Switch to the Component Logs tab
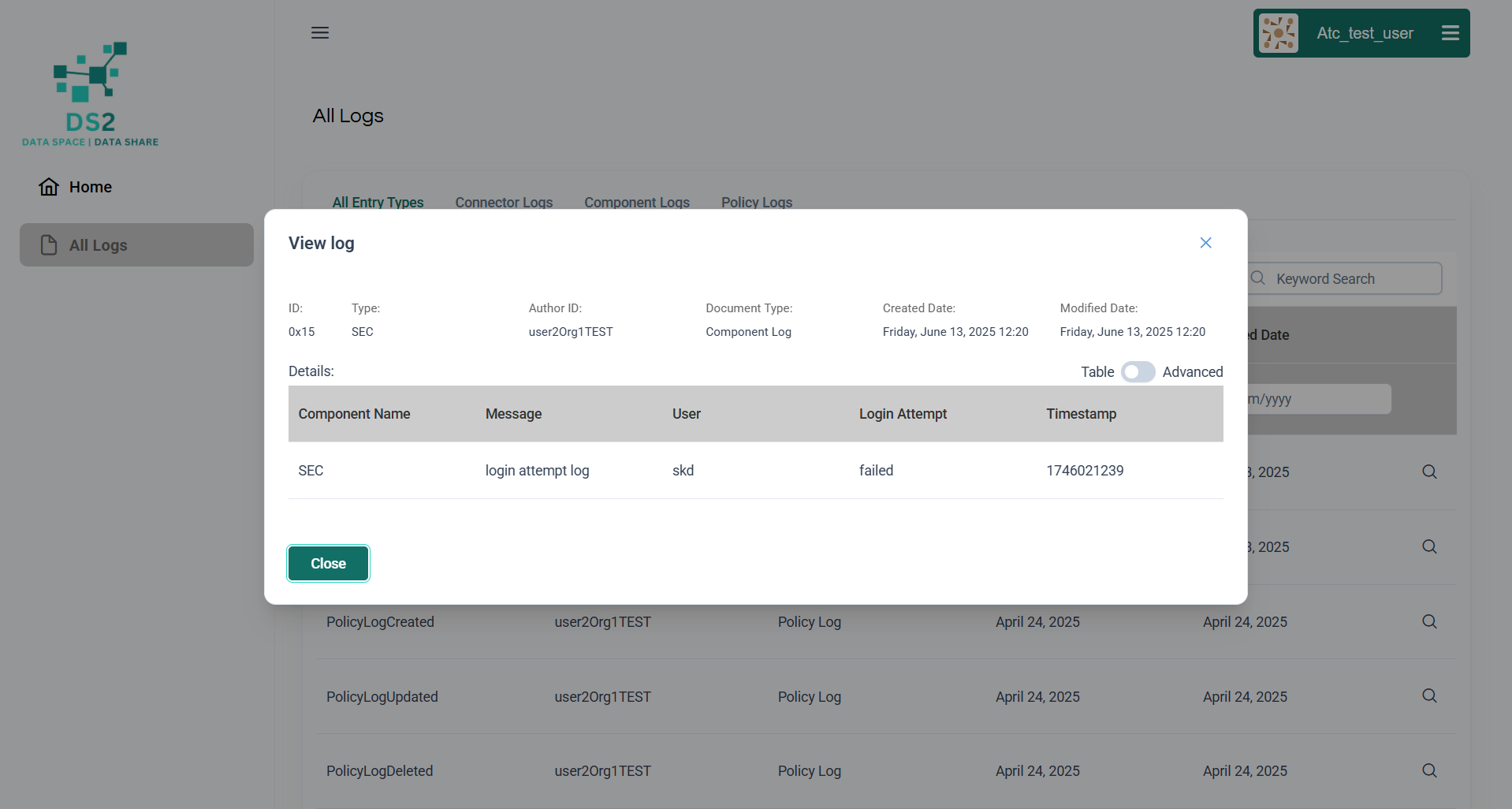This screenshot has height=809, width=1512. point(636,202)
